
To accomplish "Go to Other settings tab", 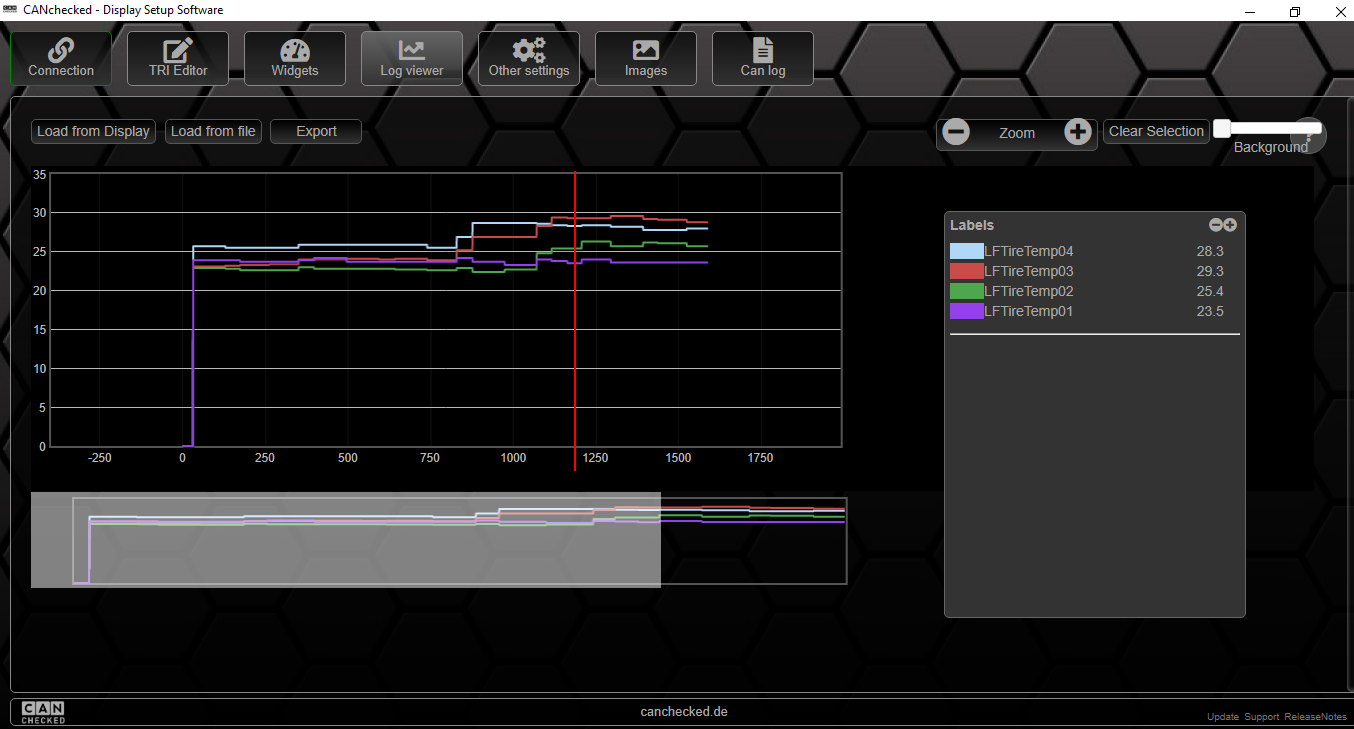I will [x=529, y=58].
